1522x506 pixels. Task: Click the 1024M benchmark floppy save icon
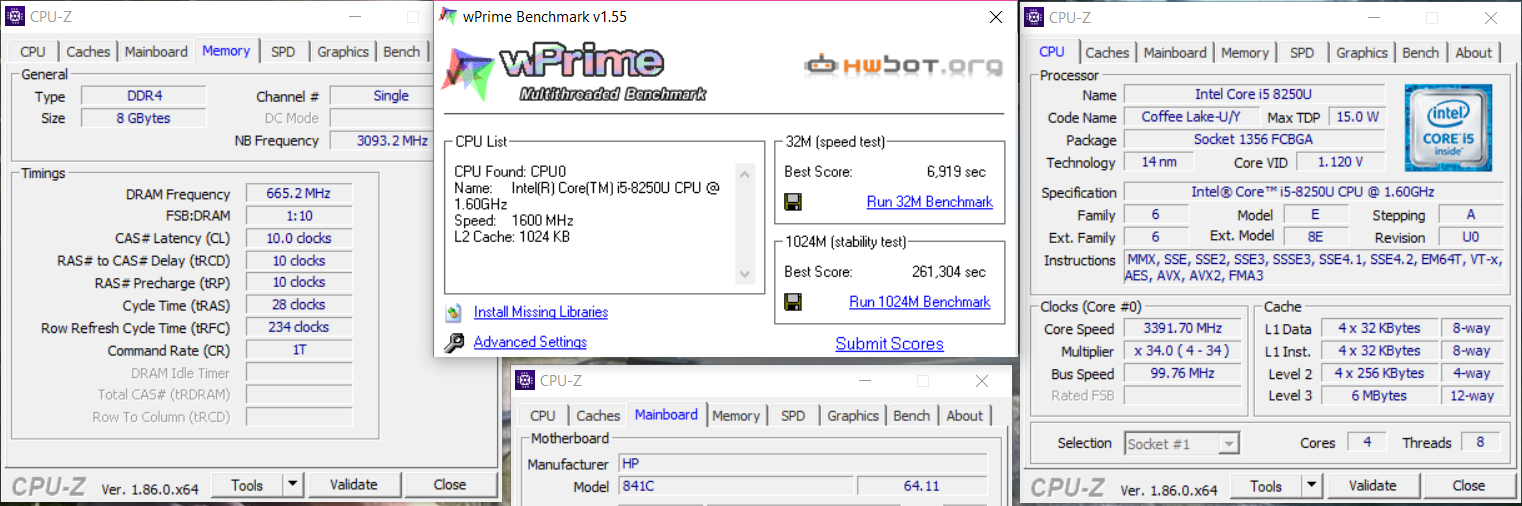tap(793, 302)
